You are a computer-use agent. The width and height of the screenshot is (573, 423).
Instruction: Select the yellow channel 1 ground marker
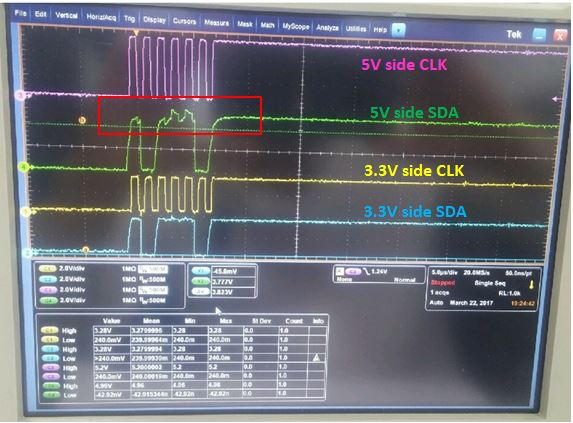click(26, 211)
